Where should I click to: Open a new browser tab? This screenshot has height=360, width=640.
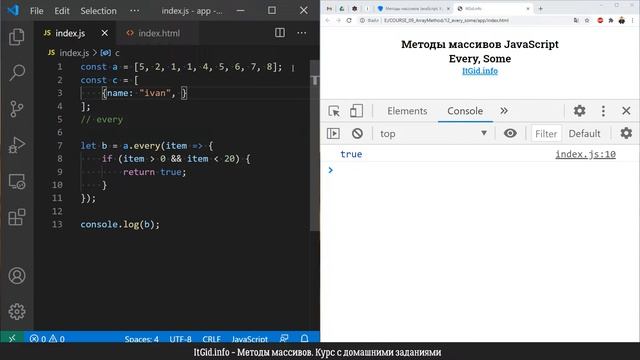click(541, 9)
